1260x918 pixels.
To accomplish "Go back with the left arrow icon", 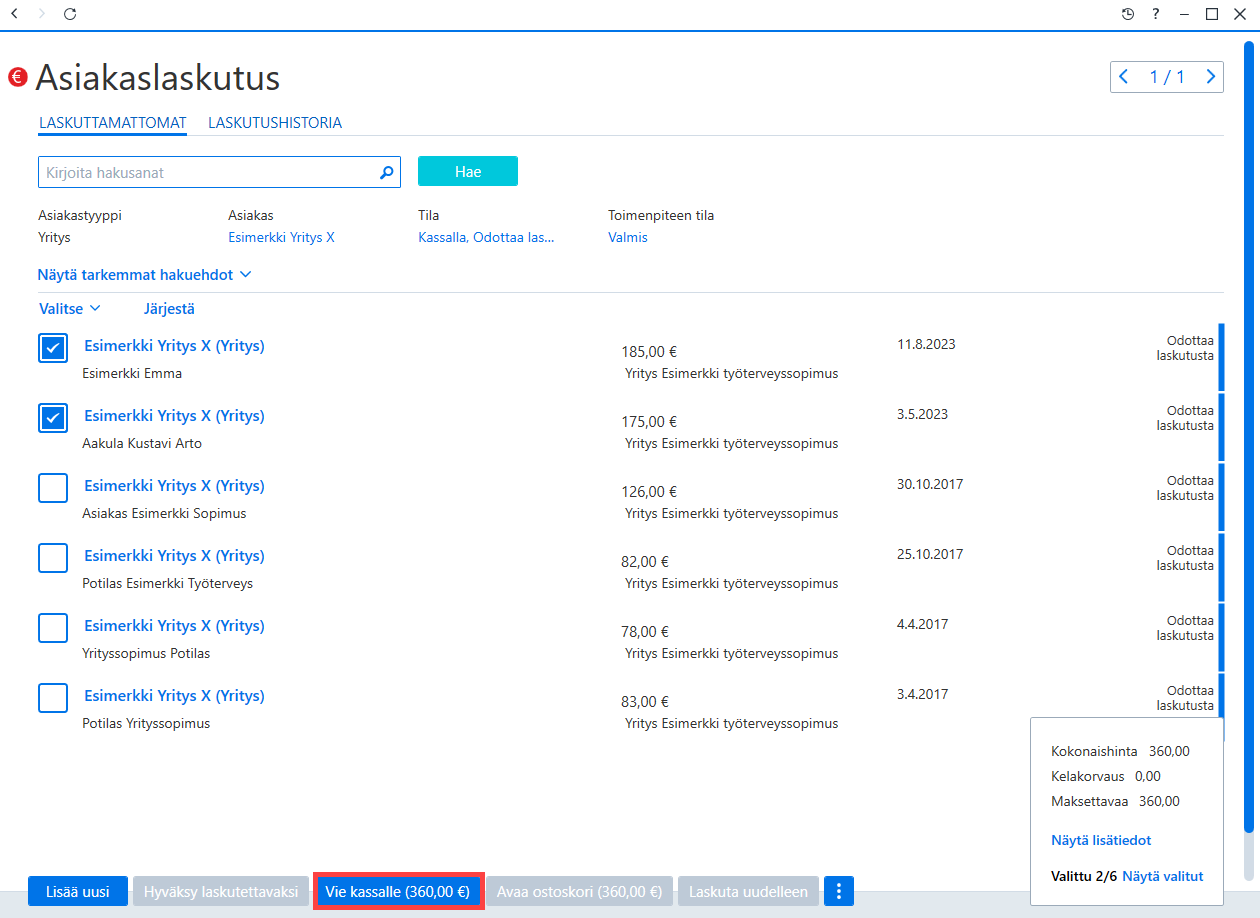I will point(13,14).
